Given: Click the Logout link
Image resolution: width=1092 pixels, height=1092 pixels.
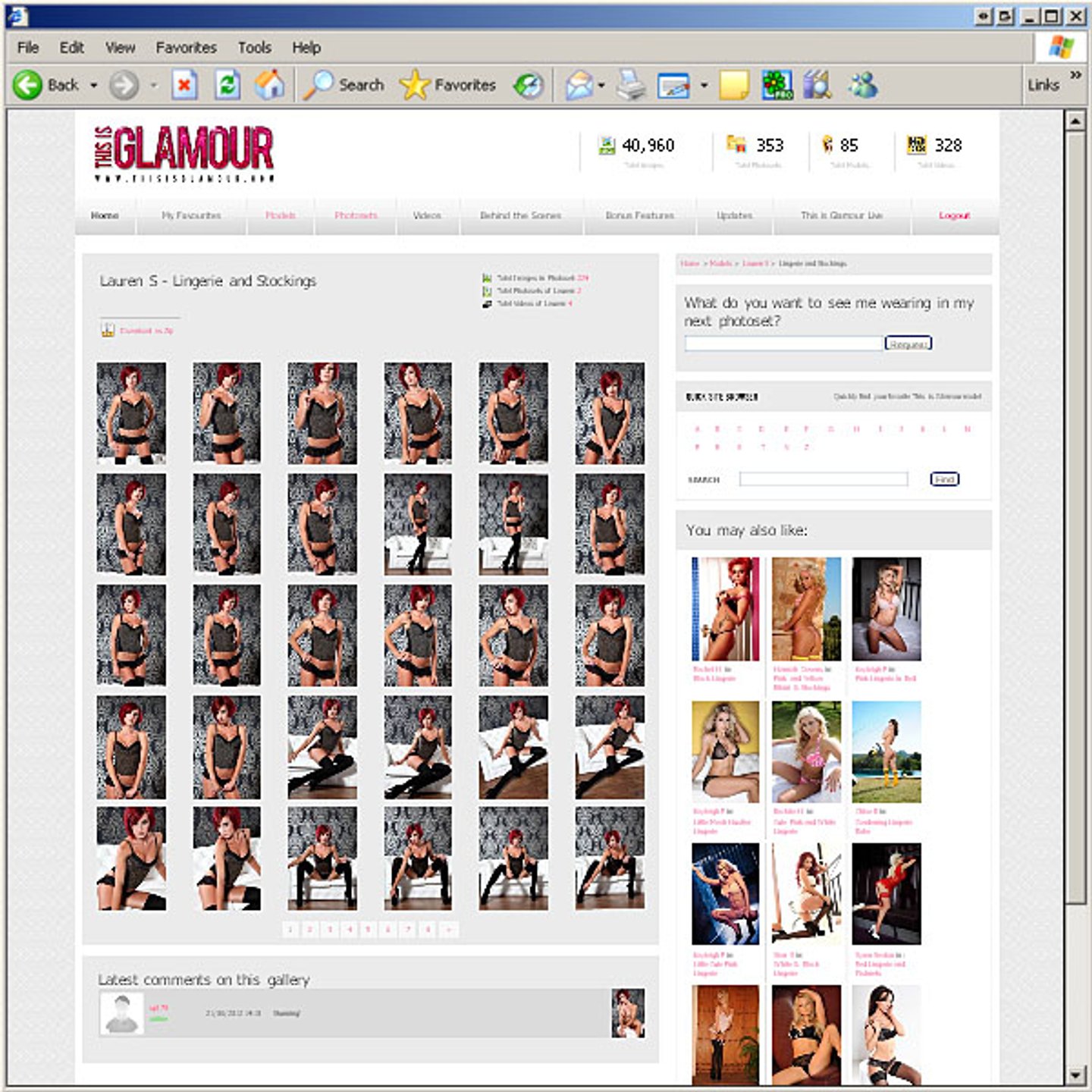Looking at the screenshot, I should click(953, 215).
